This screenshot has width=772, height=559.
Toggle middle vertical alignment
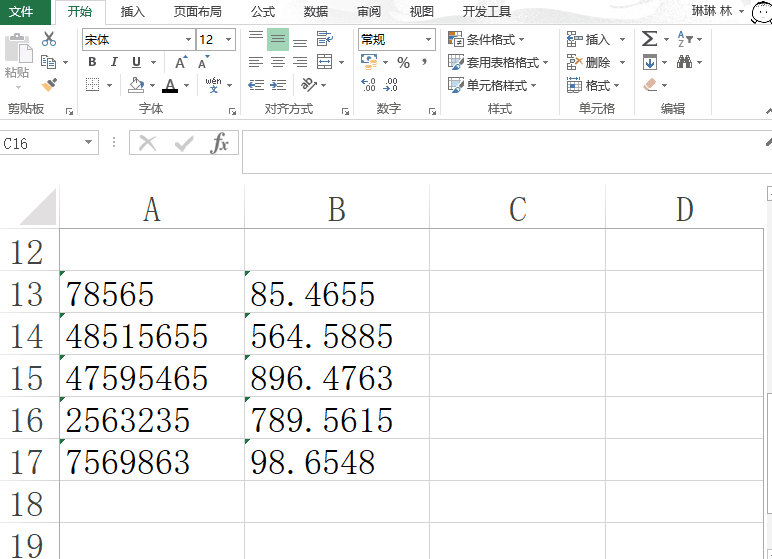[278, 39]
